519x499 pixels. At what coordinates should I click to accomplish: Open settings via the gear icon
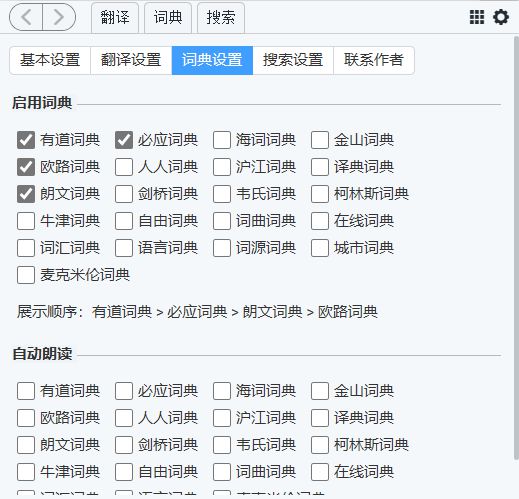(501, 17)
